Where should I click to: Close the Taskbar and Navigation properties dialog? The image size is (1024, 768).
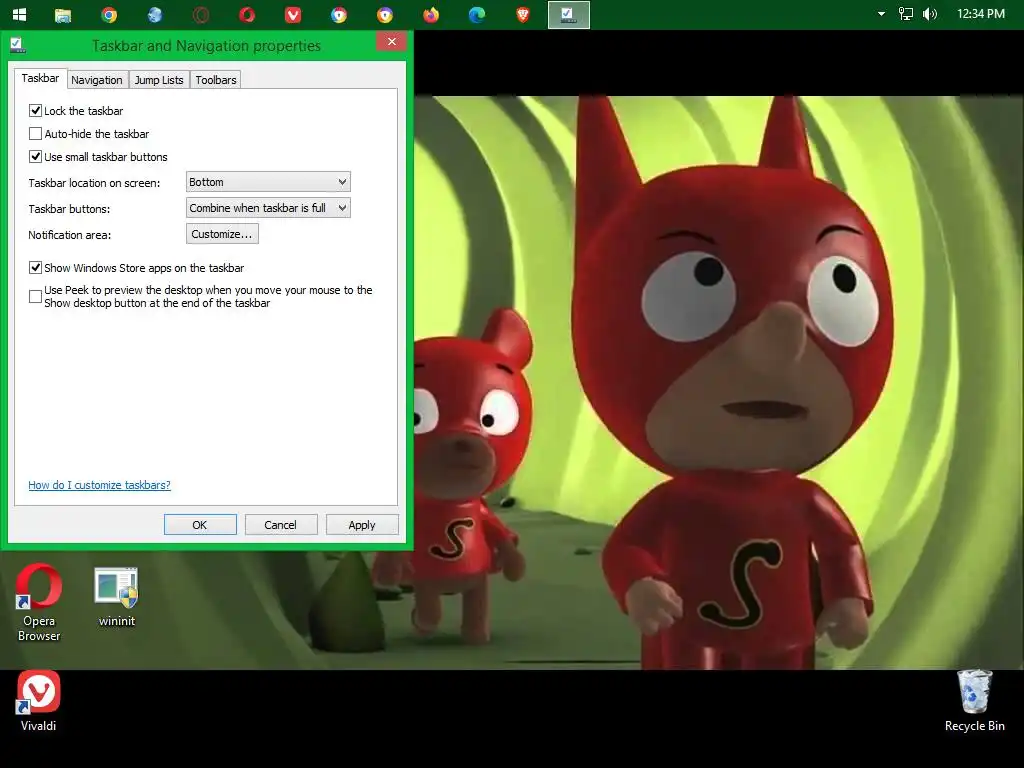click(391, 42)
